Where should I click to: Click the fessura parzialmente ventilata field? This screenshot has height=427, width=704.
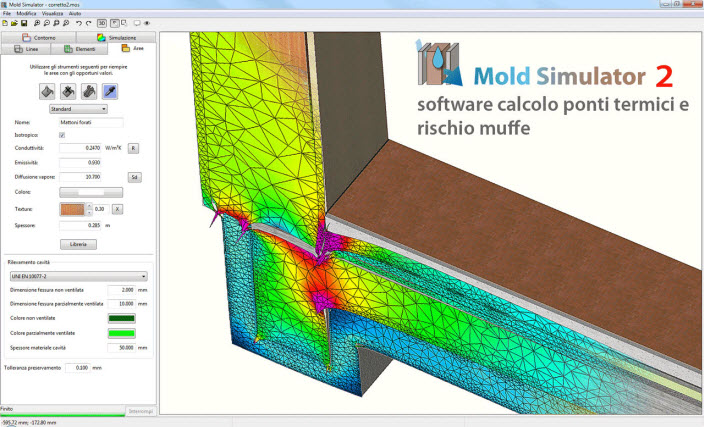(x=122, y=304)
